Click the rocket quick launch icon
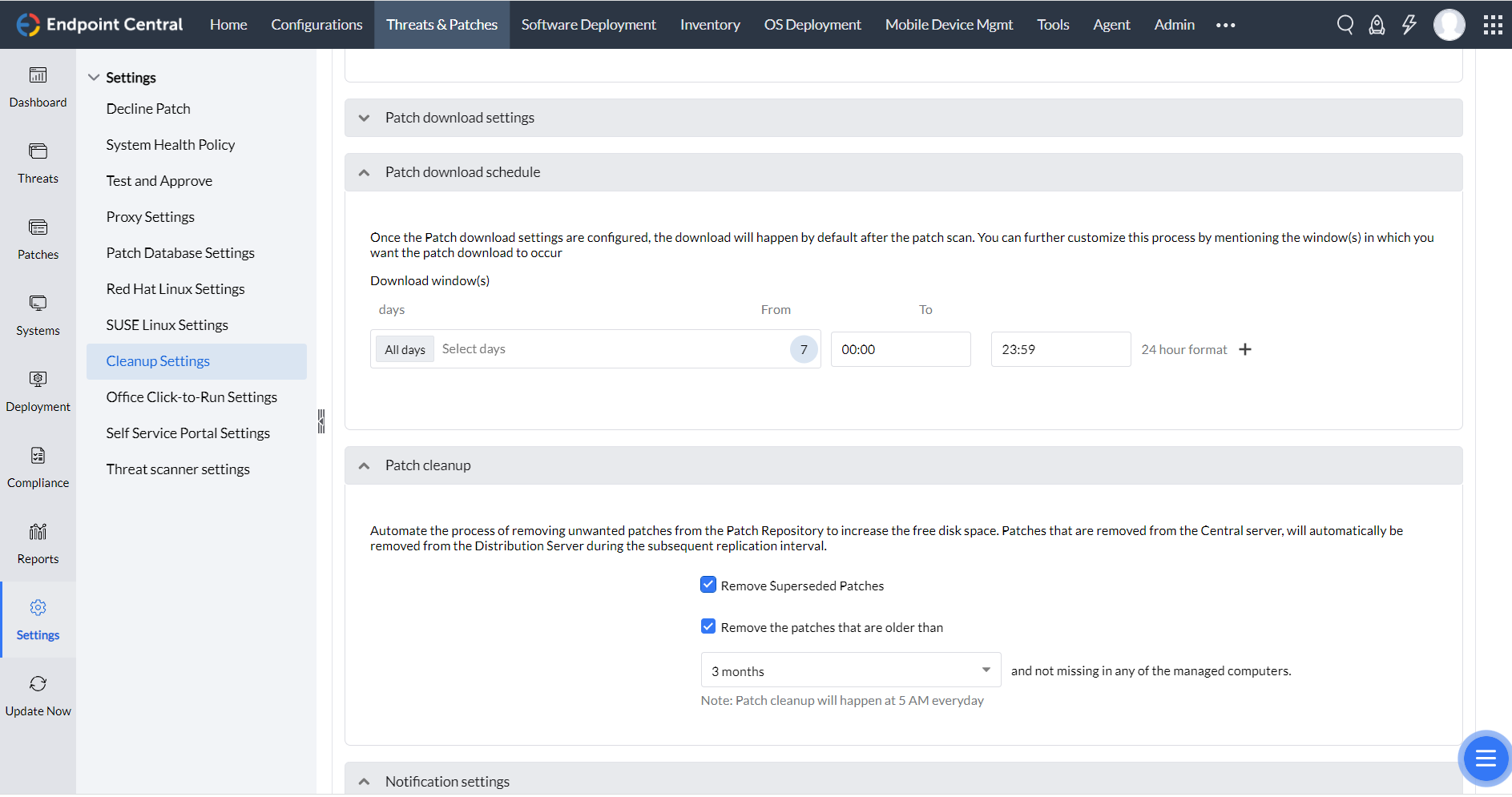1512x797 pixels. [x=1377, y=25]
